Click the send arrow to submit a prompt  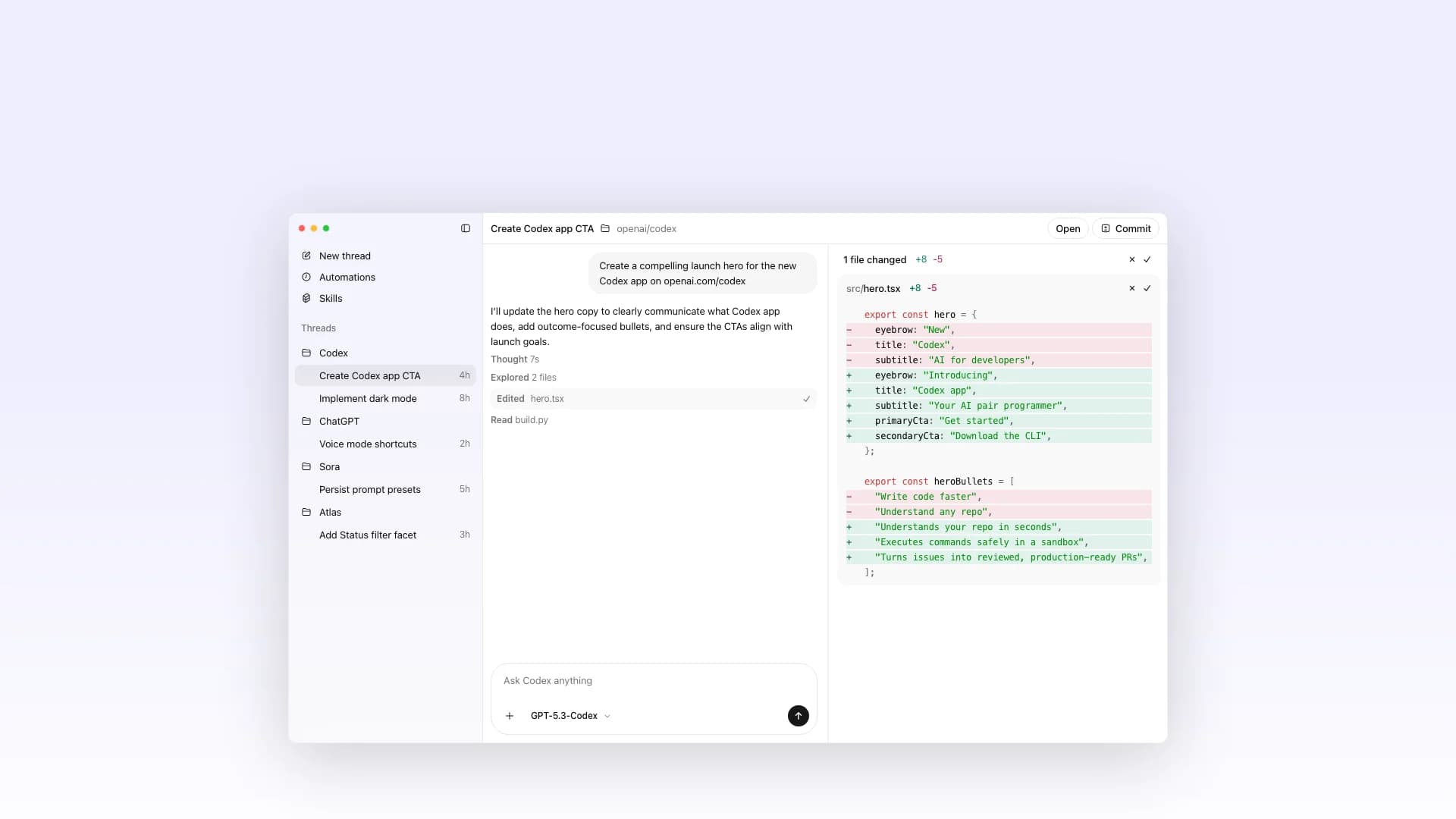click(x=798, y=715)
